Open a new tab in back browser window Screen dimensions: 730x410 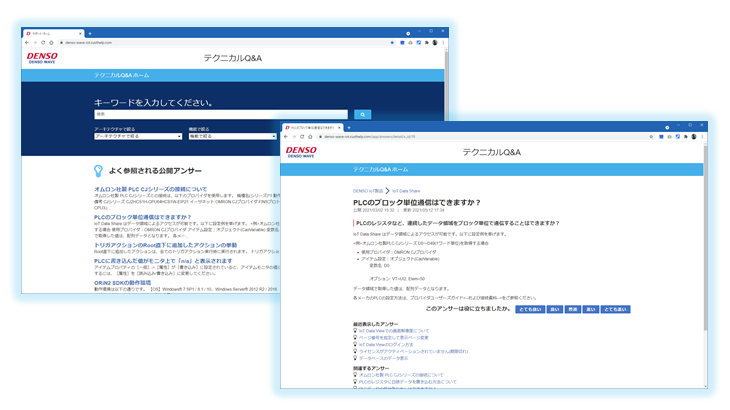[x=90, y=34]
